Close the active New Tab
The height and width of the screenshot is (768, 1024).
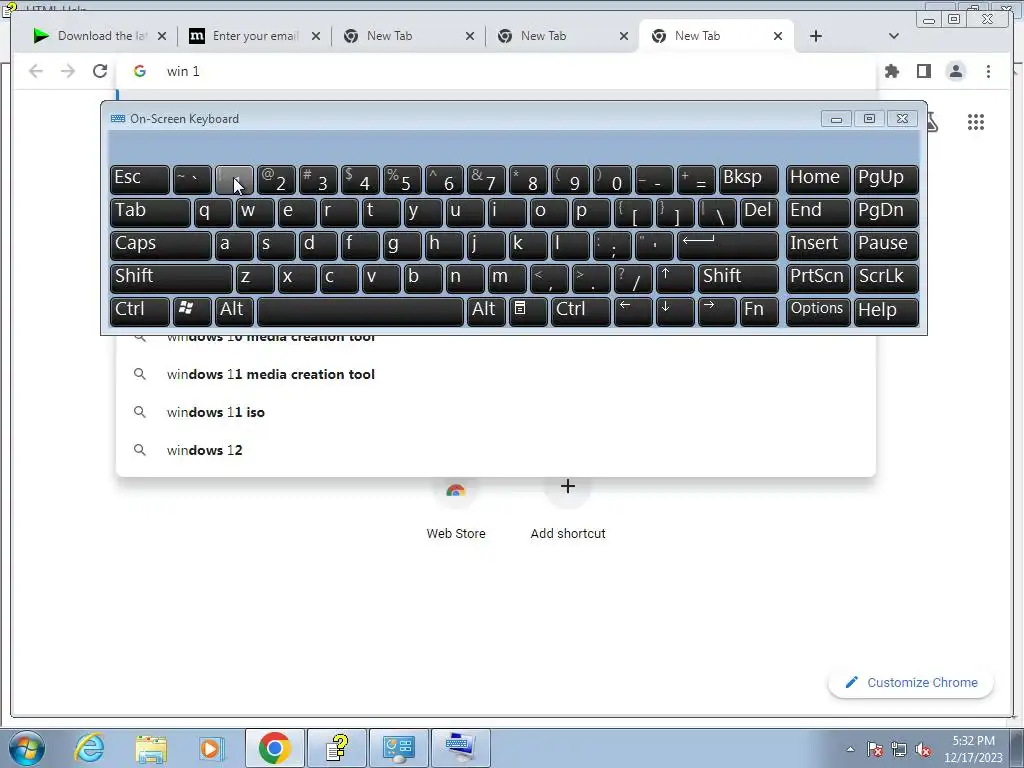[x=778, y=36]
